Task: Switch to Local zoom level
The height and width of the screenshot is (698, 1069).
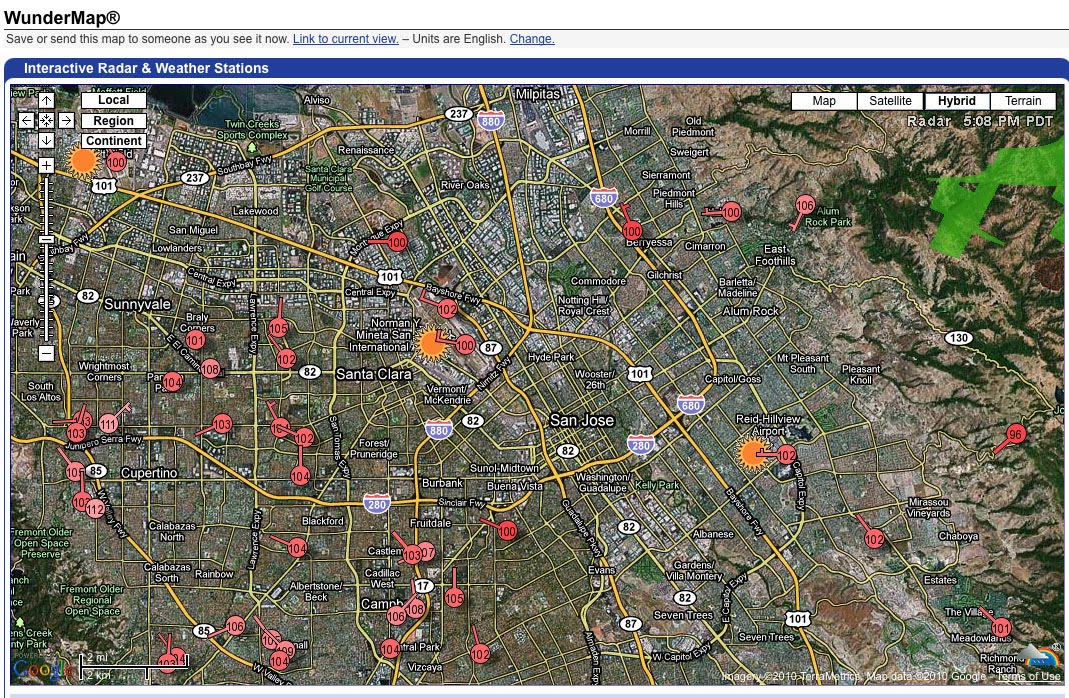Action: tap(114, 100)
